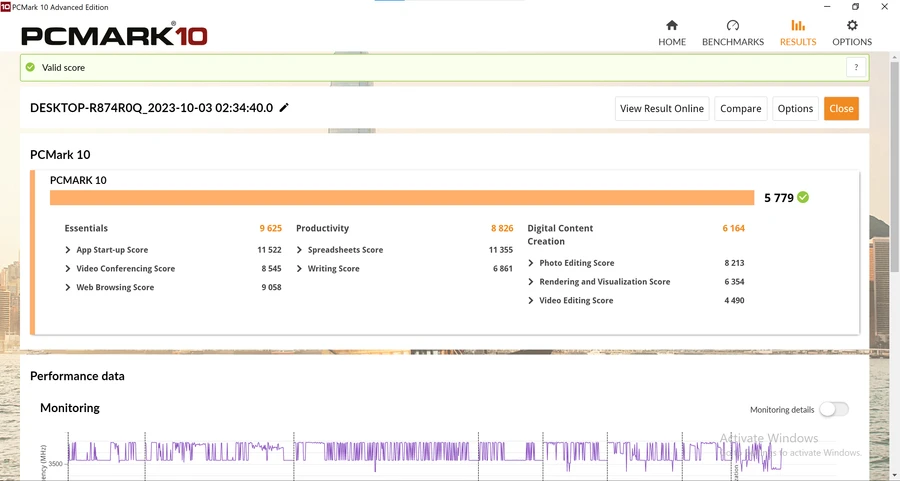The height and width of the screenshot is (481, 900).
Task: Click the Productivity heading
Action: coord(322,228)
